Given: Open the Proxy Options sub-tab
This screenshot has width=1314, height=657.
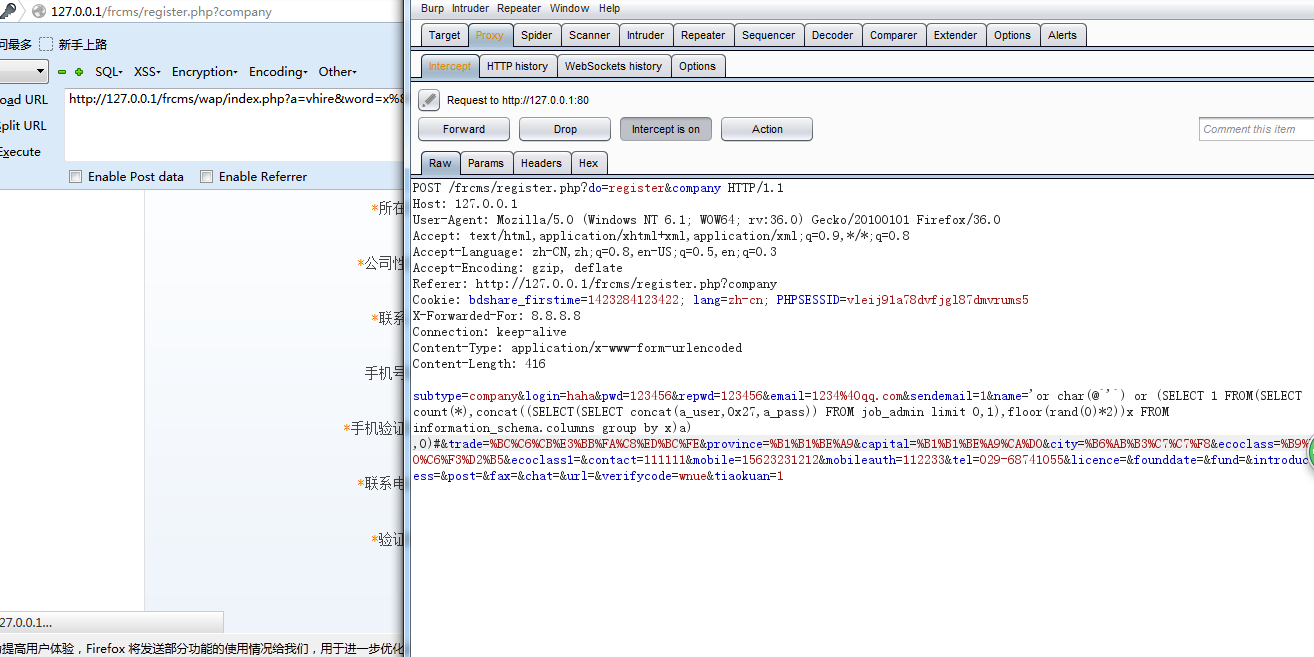Looking at the screenshot, I should click(x=697, y=66).
